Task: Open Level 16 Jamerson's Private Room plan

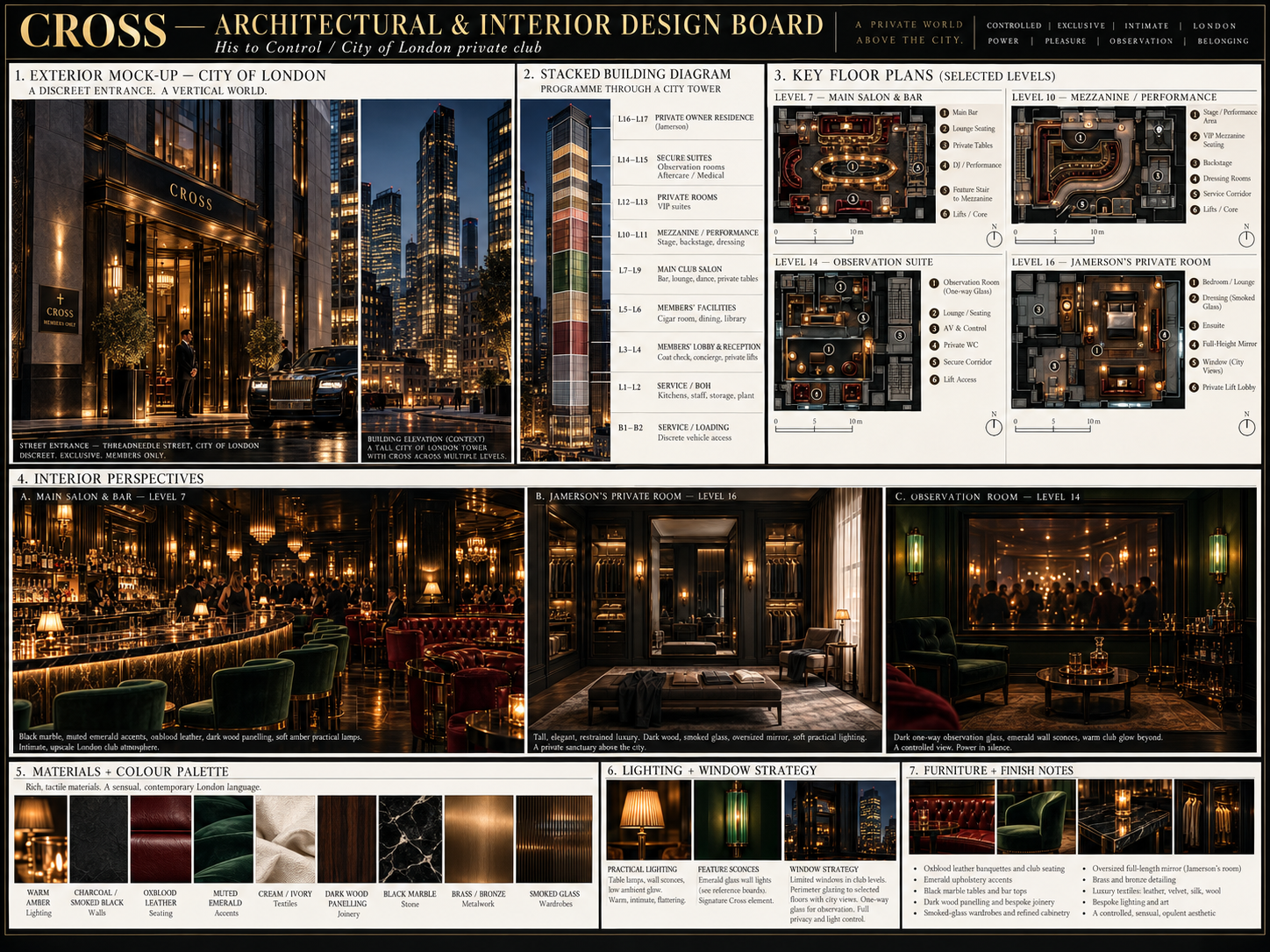Action: pyautogui.click(x=1098, y=340)
